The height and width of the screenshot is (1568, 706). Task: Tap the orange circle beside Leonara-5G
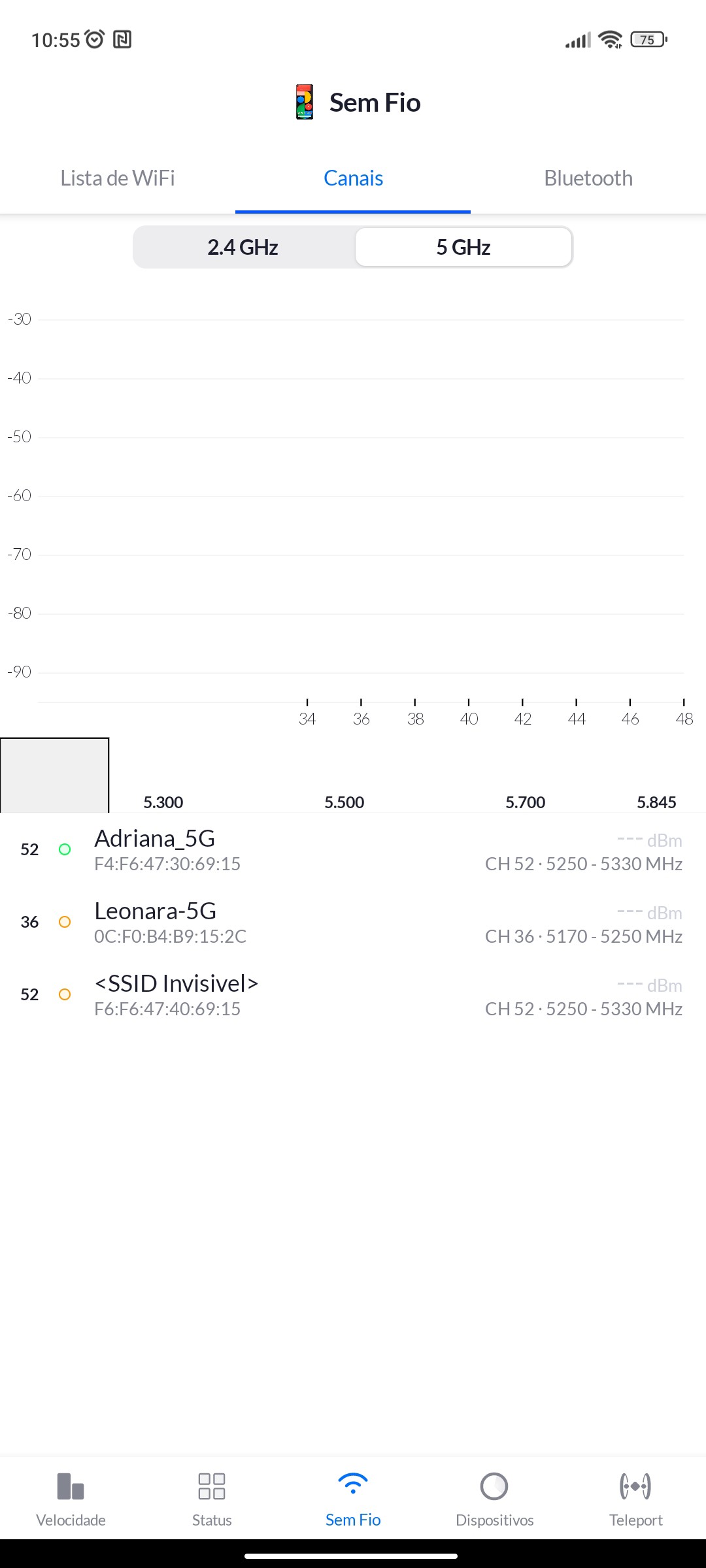click(65, 922)
